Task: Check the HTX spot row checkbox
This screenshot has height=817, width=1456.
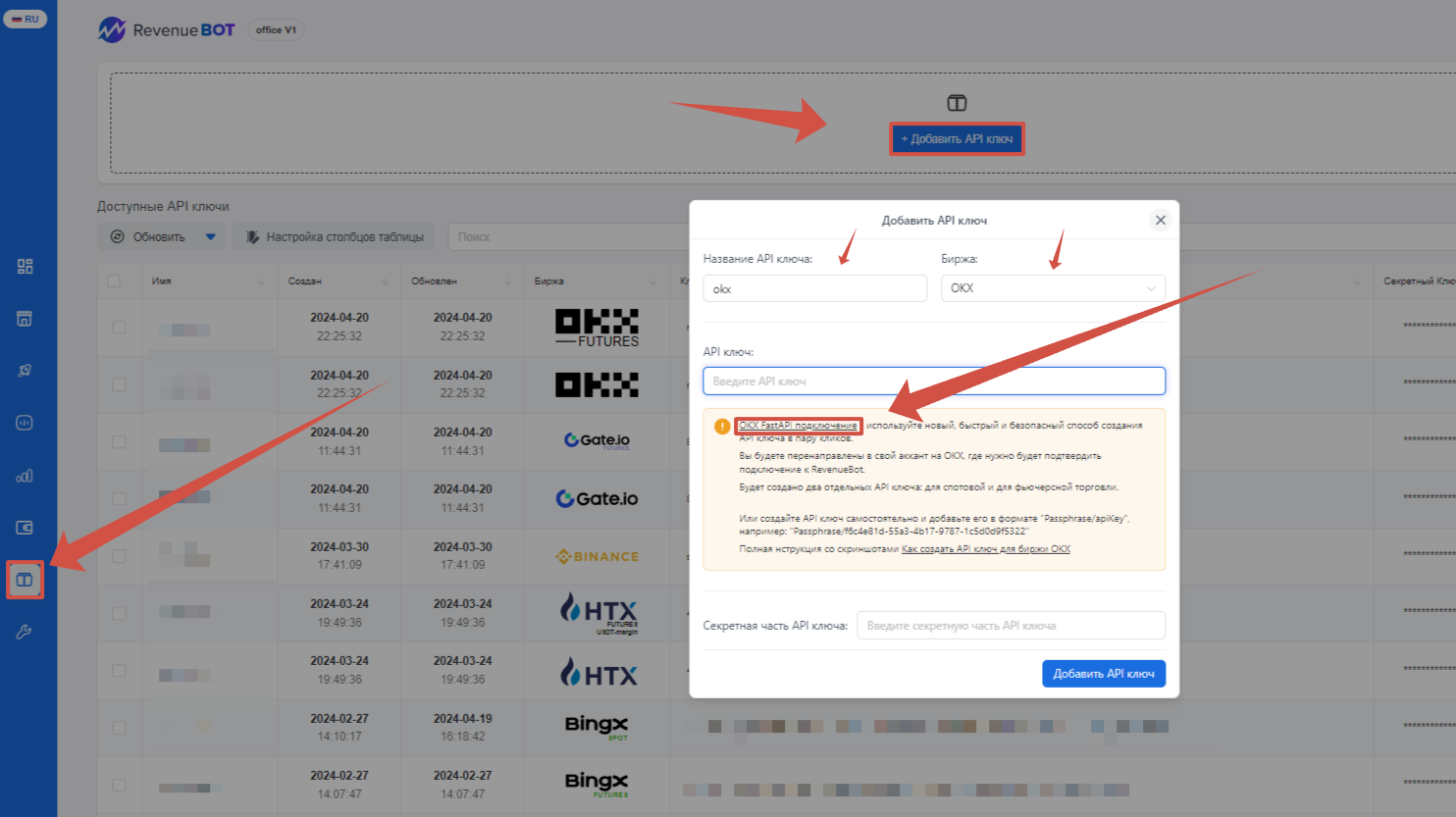Action: coord(119,670)
